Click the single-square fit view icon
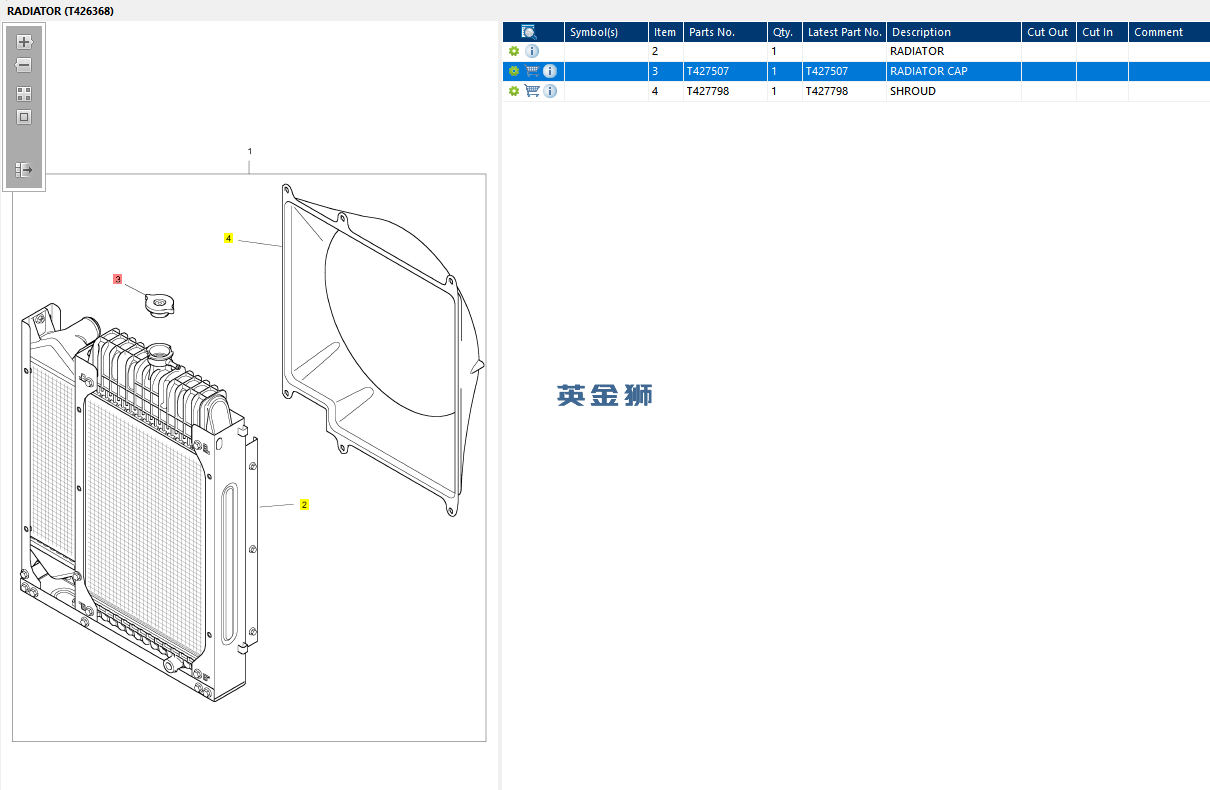This screenshot has height=790, width=1210. click(24, 117)
